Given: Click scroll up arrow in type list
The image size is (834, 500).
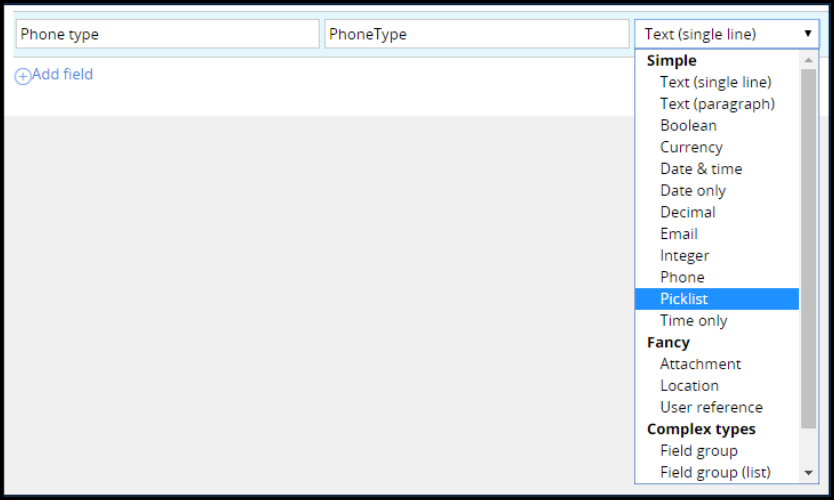Looking at the screenshot, I should pyautogui.click(x=809, y=60).
